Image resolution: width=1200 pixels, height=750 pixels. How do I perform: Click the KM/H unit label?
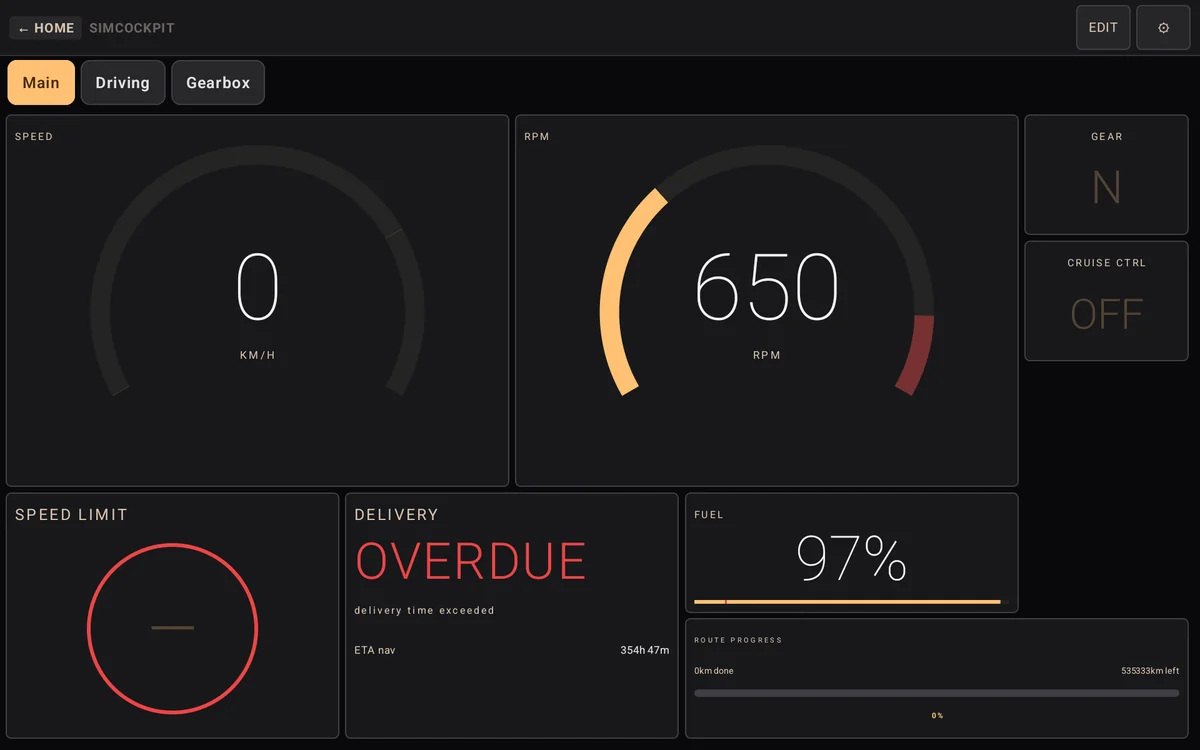258,355
